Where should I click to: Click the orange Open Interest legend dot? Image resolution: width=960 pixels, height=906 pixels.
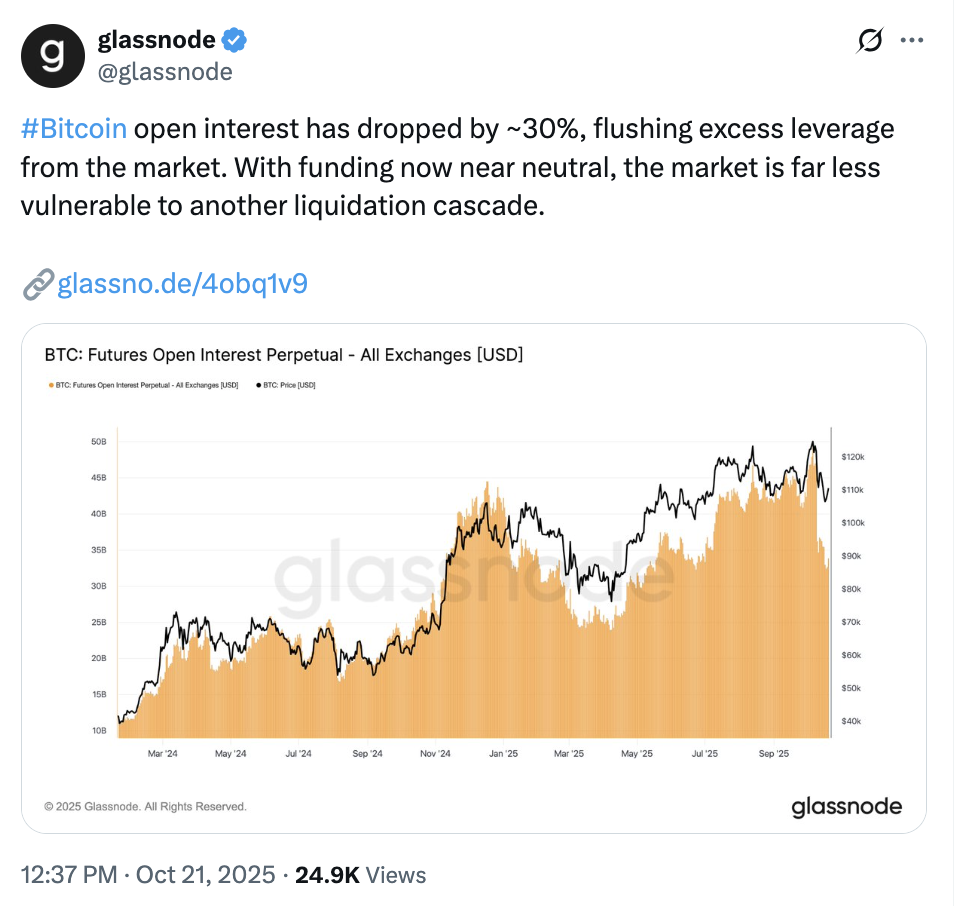click(x=51, y=384)
